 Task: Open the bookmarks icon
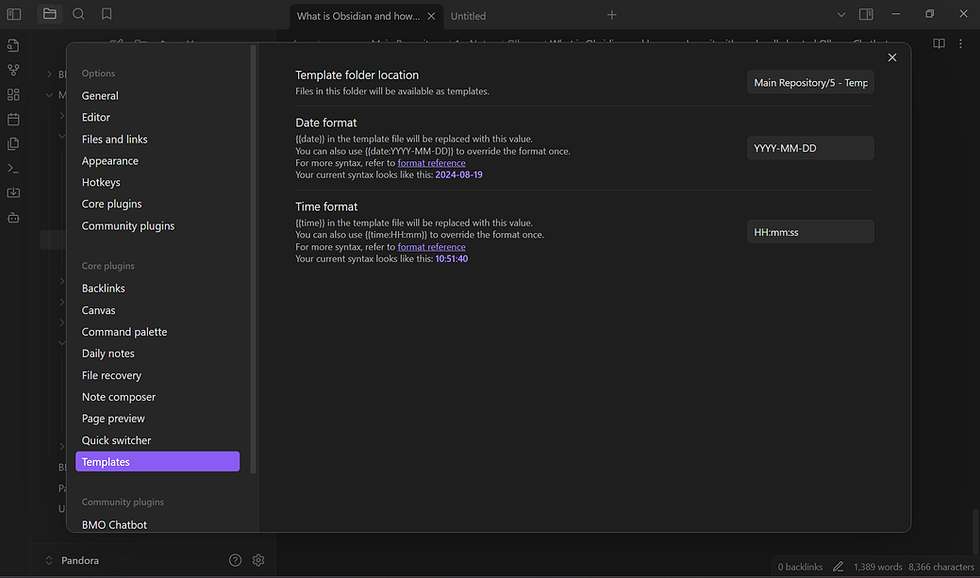(107, 14)
